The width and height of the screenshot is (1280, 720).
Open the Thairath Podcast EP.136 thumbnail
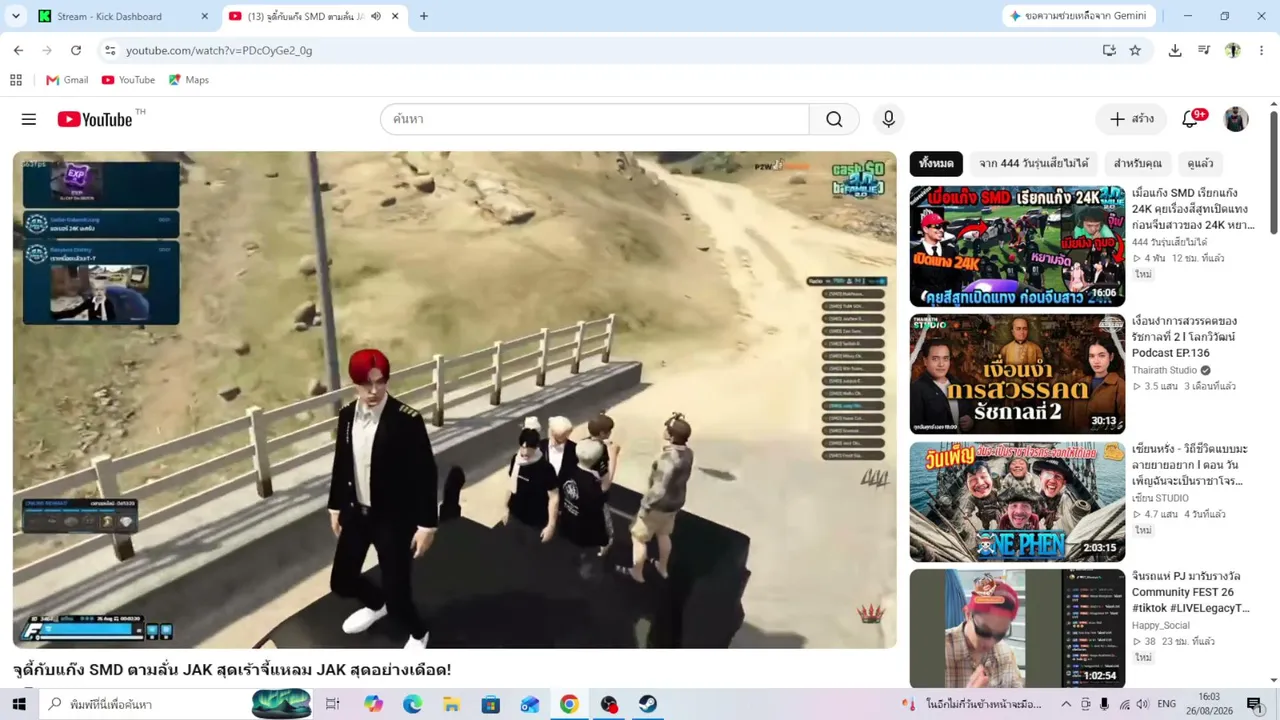pos(1017,374)
